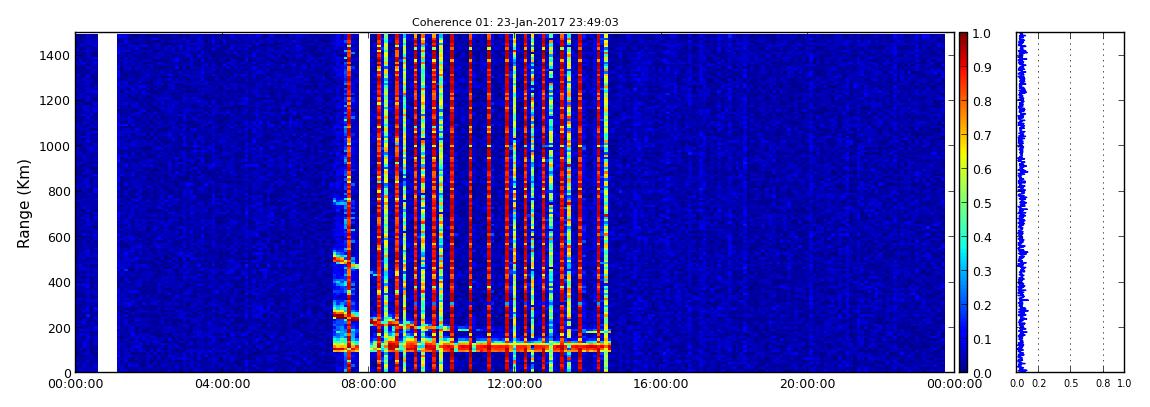Click the 0.2 tick label under the profile plot
1150x407 pixels.
(1038, 384)
